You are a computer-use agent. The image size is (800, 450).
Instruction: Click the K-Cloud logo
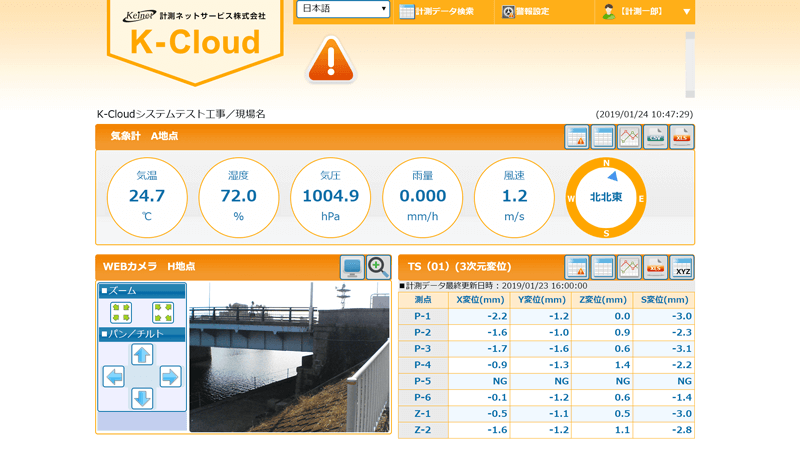195,42
